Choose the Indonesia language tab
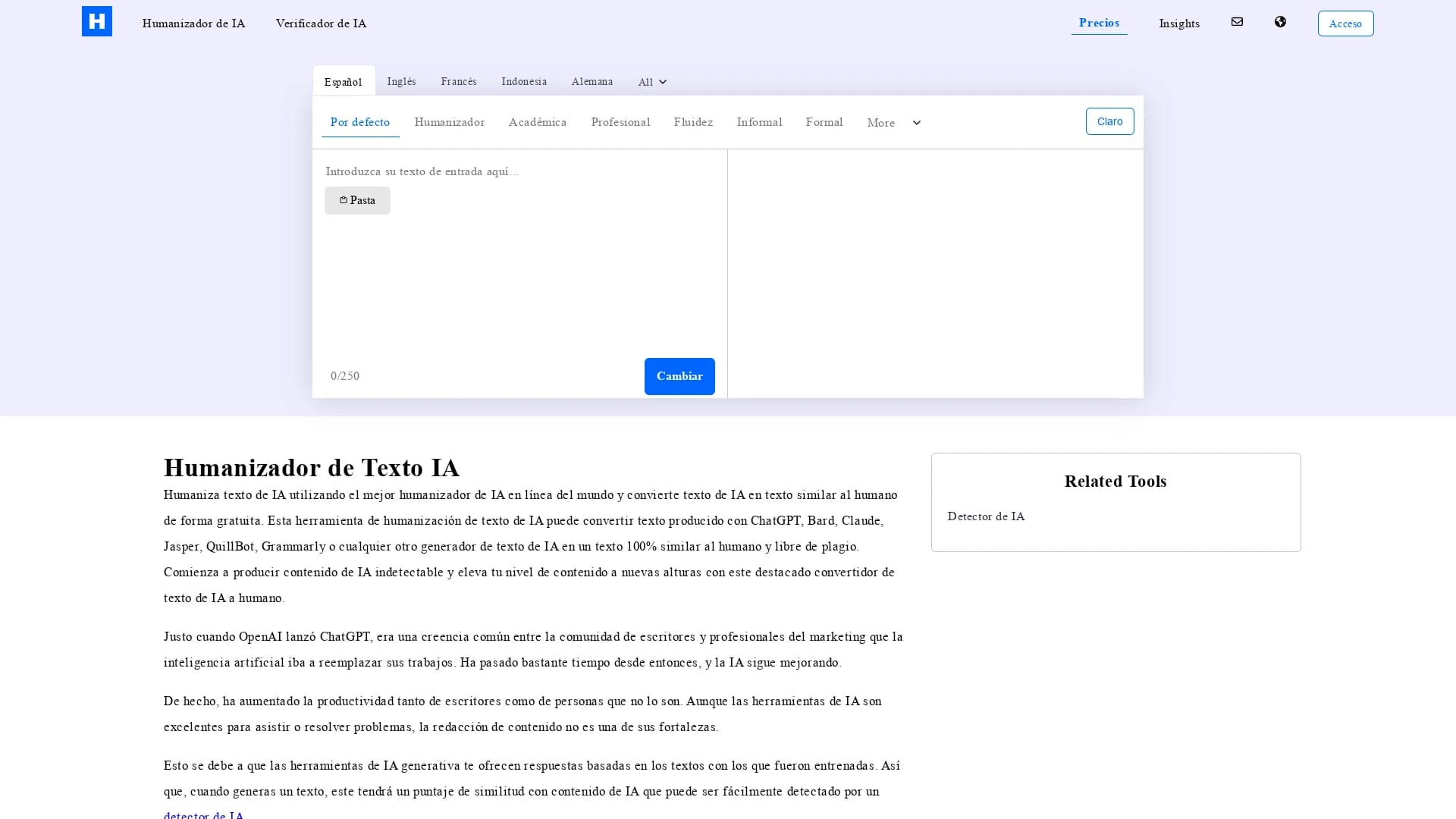Screen dimensions: 1456x819 click(x=524, y=81)
